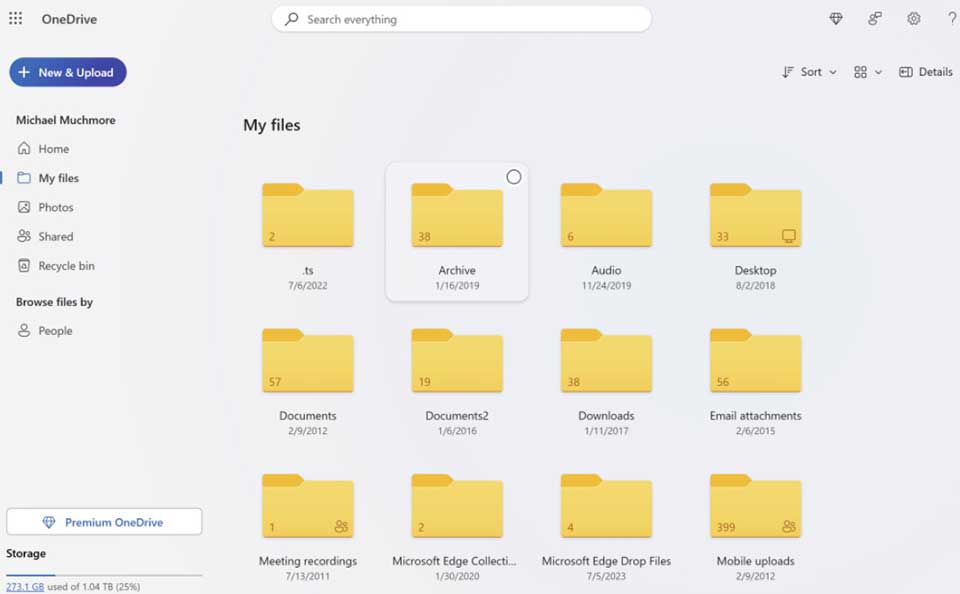Click the Documents date 2/9/2012 under Documents

[307, 431]
